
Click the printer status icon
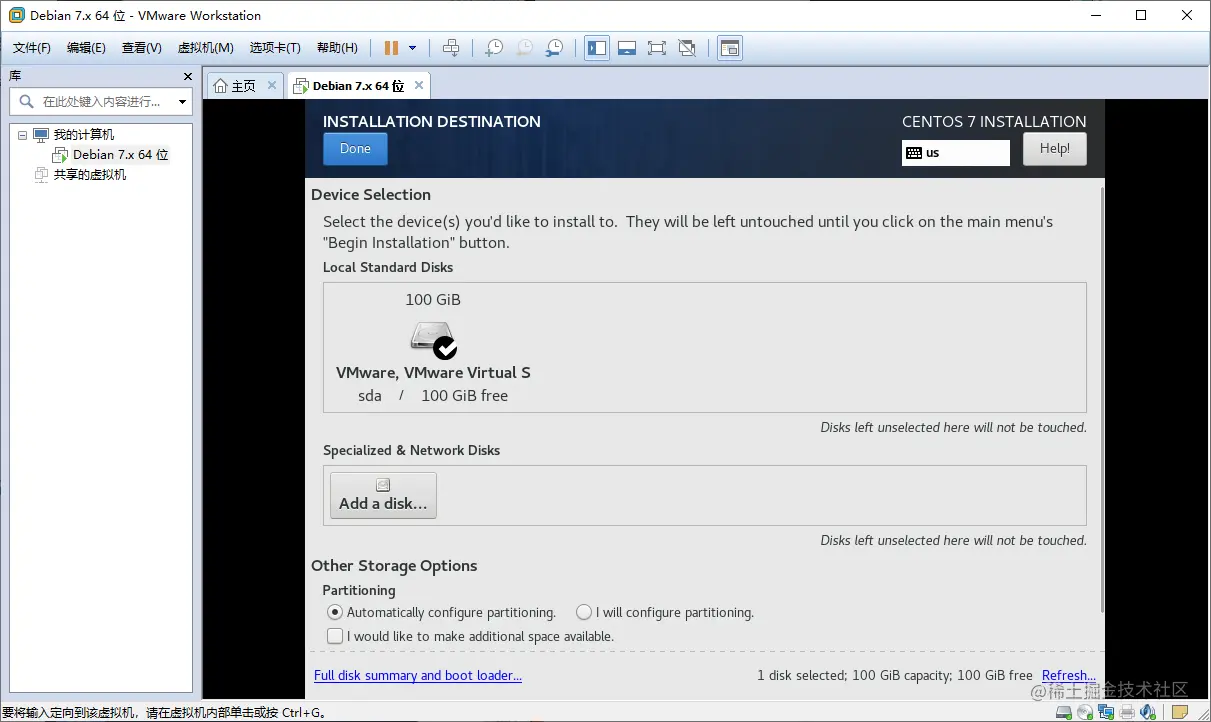tap(1127, 712)
